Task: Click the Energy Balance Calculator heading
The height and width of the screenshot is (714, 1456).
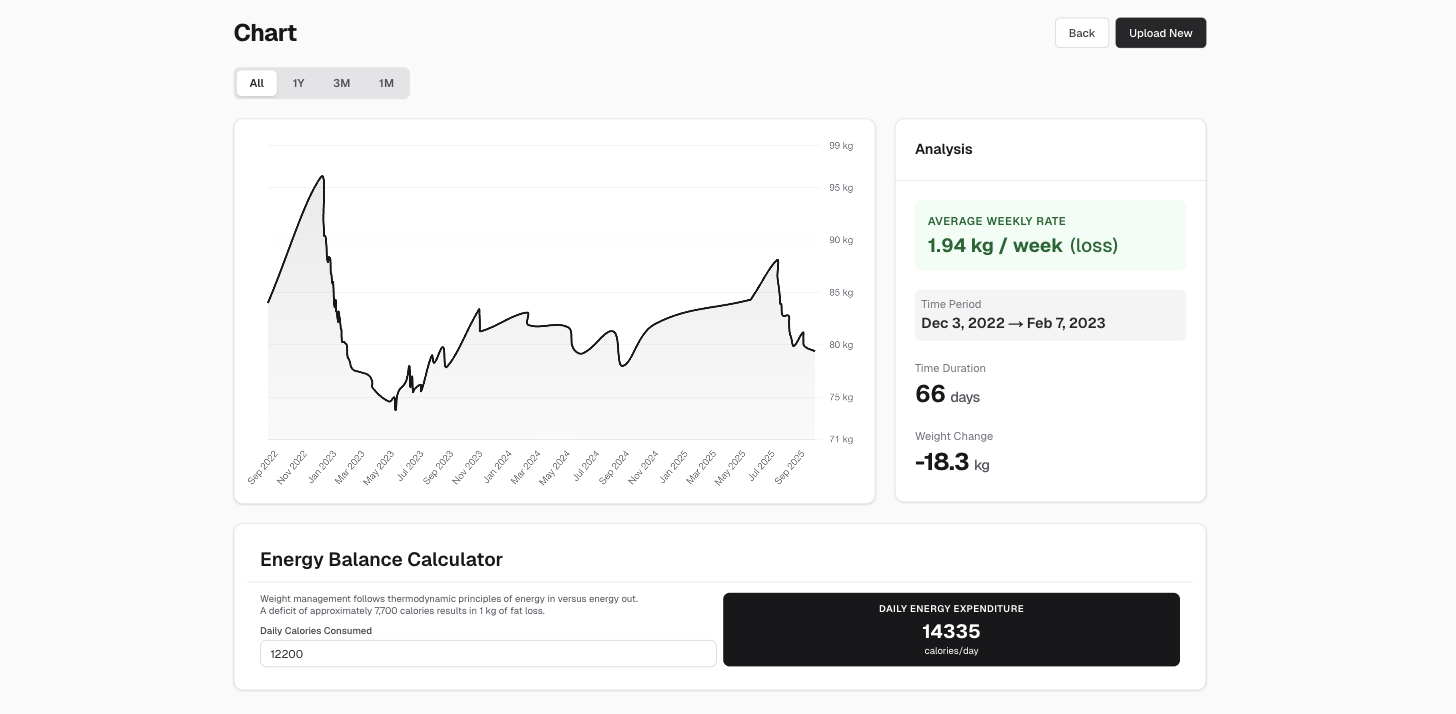Action: tap(381, 559)
